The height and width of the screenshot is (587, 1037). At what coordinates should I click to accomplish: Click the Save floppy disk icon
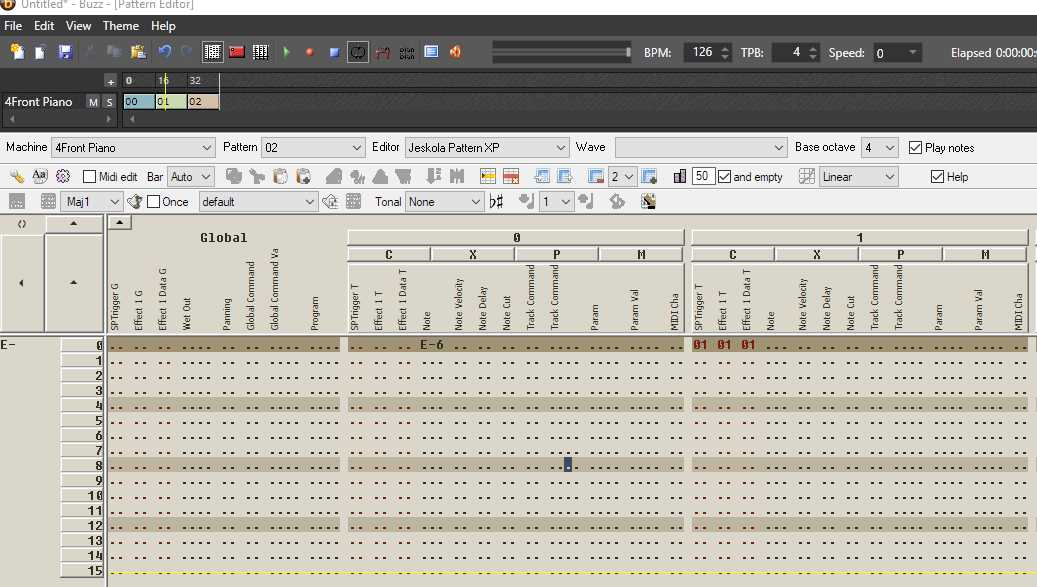pyautogui.click(x=65, y=52)
